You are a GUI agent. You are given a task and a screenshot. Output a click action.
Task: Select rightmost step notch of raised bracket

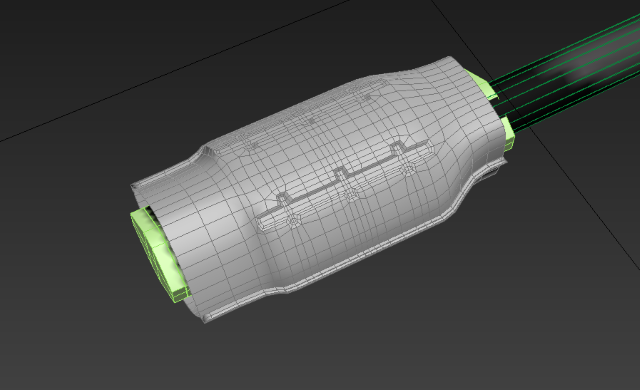398,148
